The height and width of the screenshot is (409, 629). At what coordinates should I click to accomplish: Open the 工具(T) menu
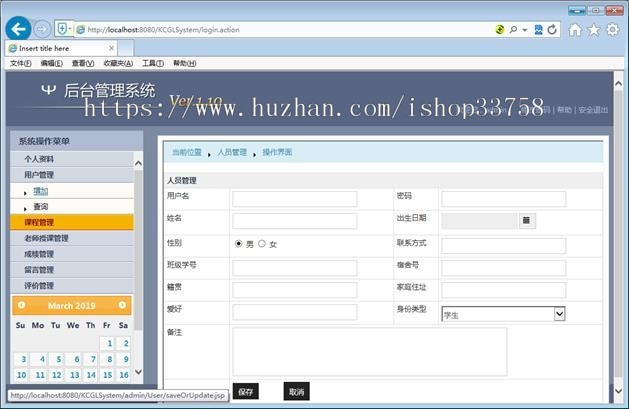[153, 63]
